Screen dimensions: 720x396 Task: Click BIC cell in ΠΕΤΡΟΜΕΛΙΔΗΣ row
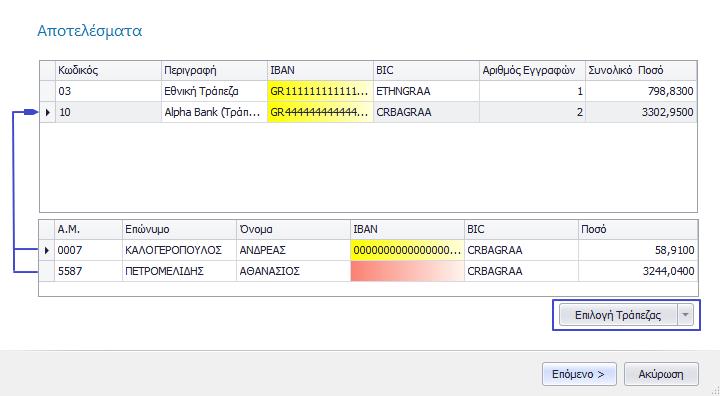coord(521,271)
